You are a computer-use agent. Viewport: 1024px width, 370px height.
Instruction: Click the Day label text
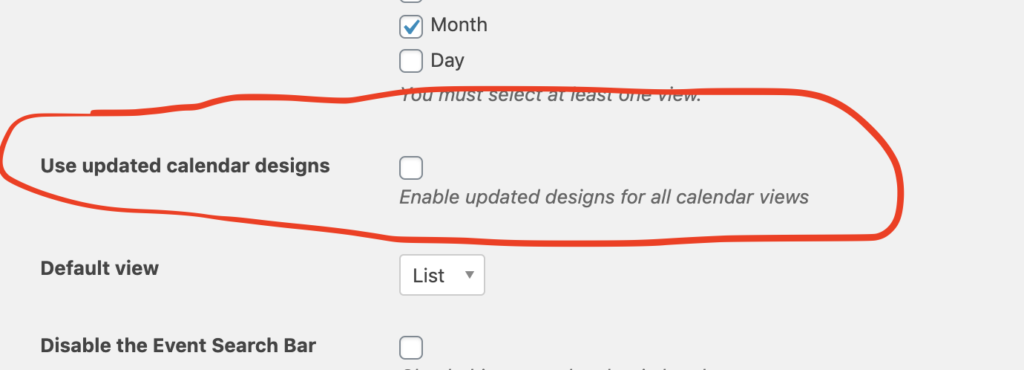(447, 61)
